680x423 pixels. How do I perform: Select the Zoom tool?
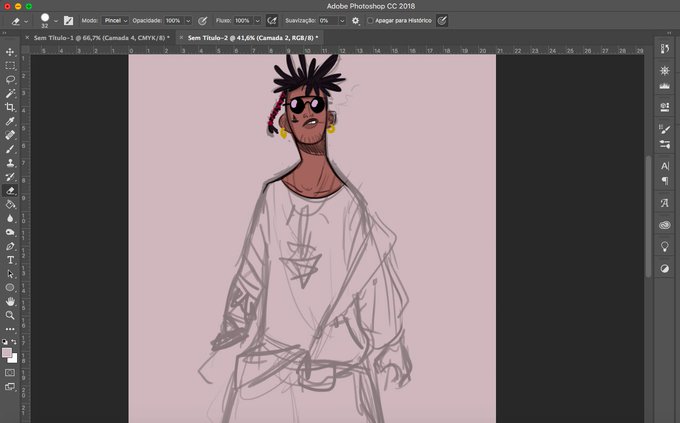[10, 315]
